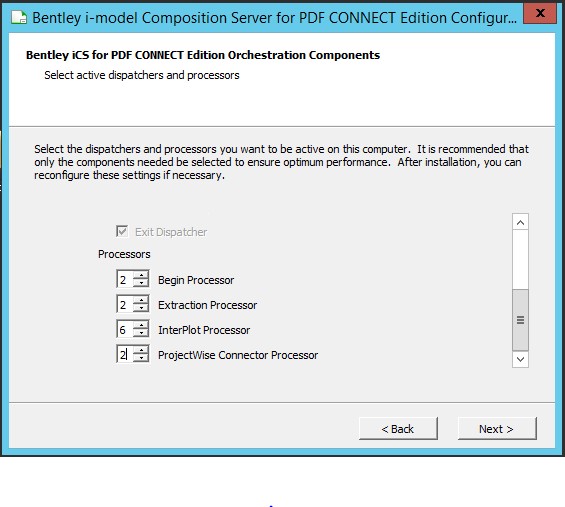Return with the Back button
This screenshot has width=565, height=507.
[x=398, y=429]
